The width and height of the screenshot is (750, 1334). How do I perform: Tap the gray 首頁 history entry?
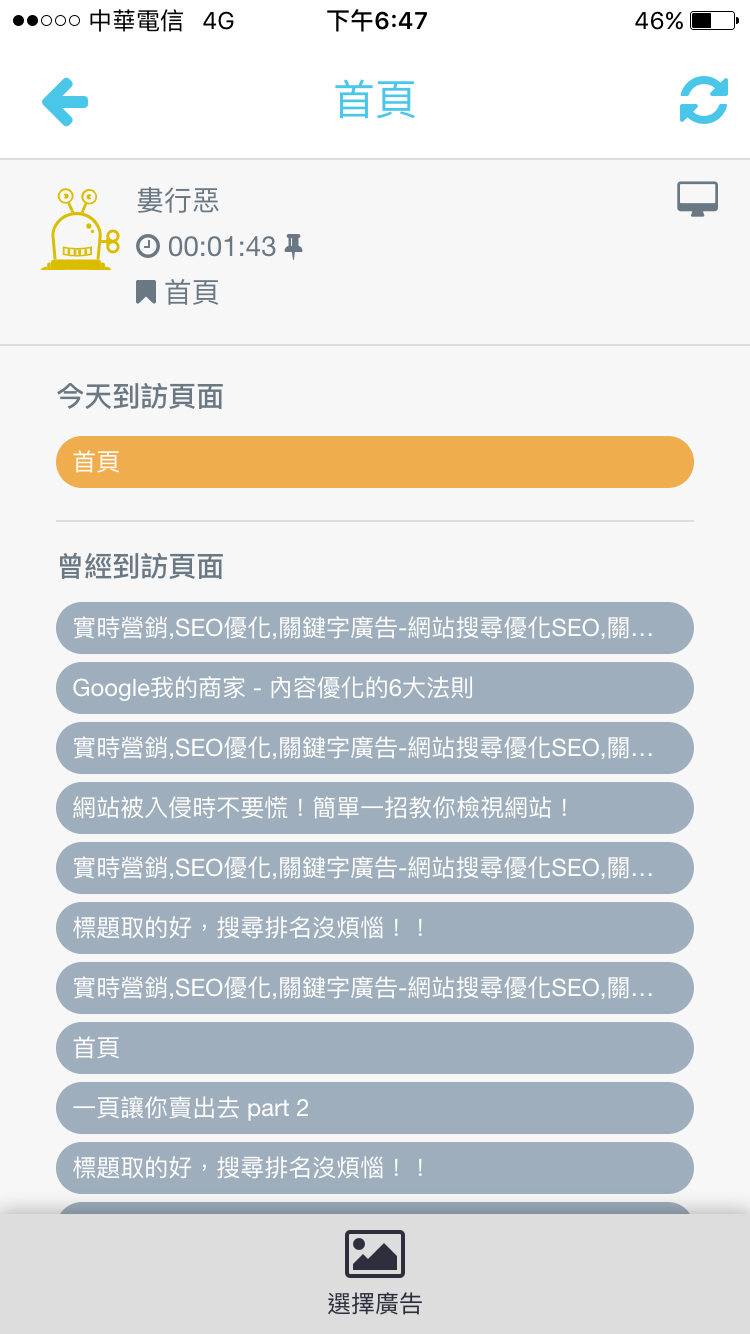tap(375, 1048)
